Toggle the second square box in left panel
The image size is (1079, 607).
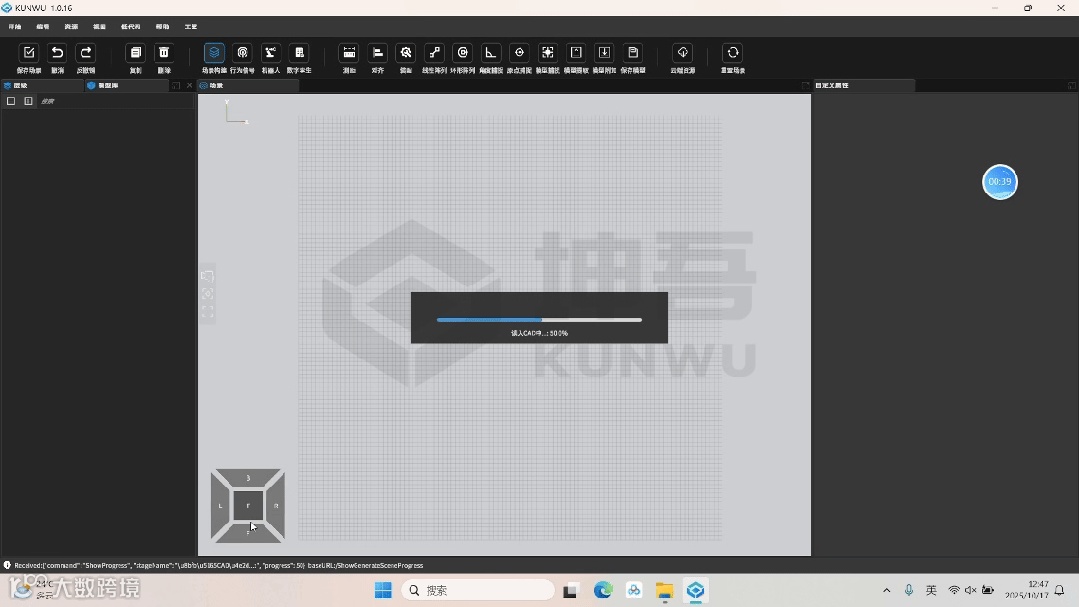pos(28,101)
